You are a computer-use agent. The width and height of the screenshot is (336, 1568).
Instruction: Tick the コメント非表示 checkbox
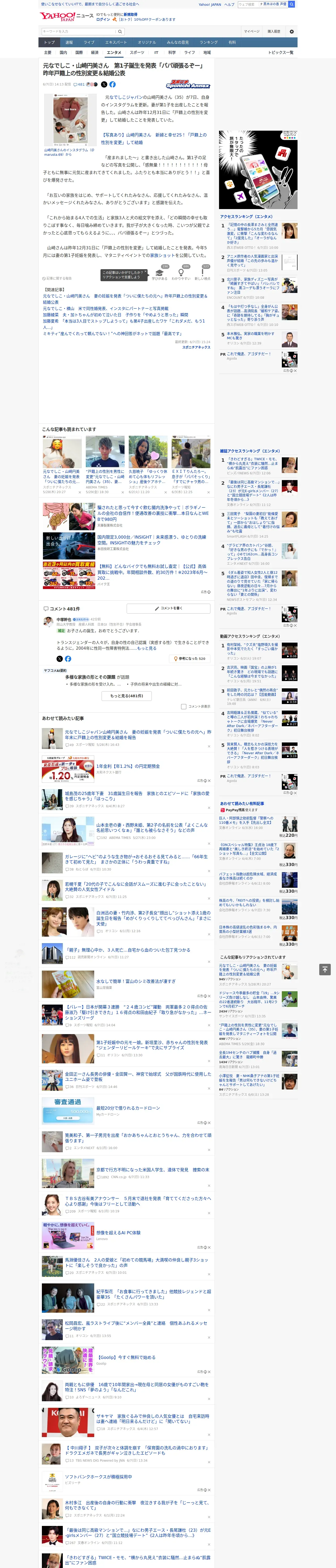pos(183,707)
